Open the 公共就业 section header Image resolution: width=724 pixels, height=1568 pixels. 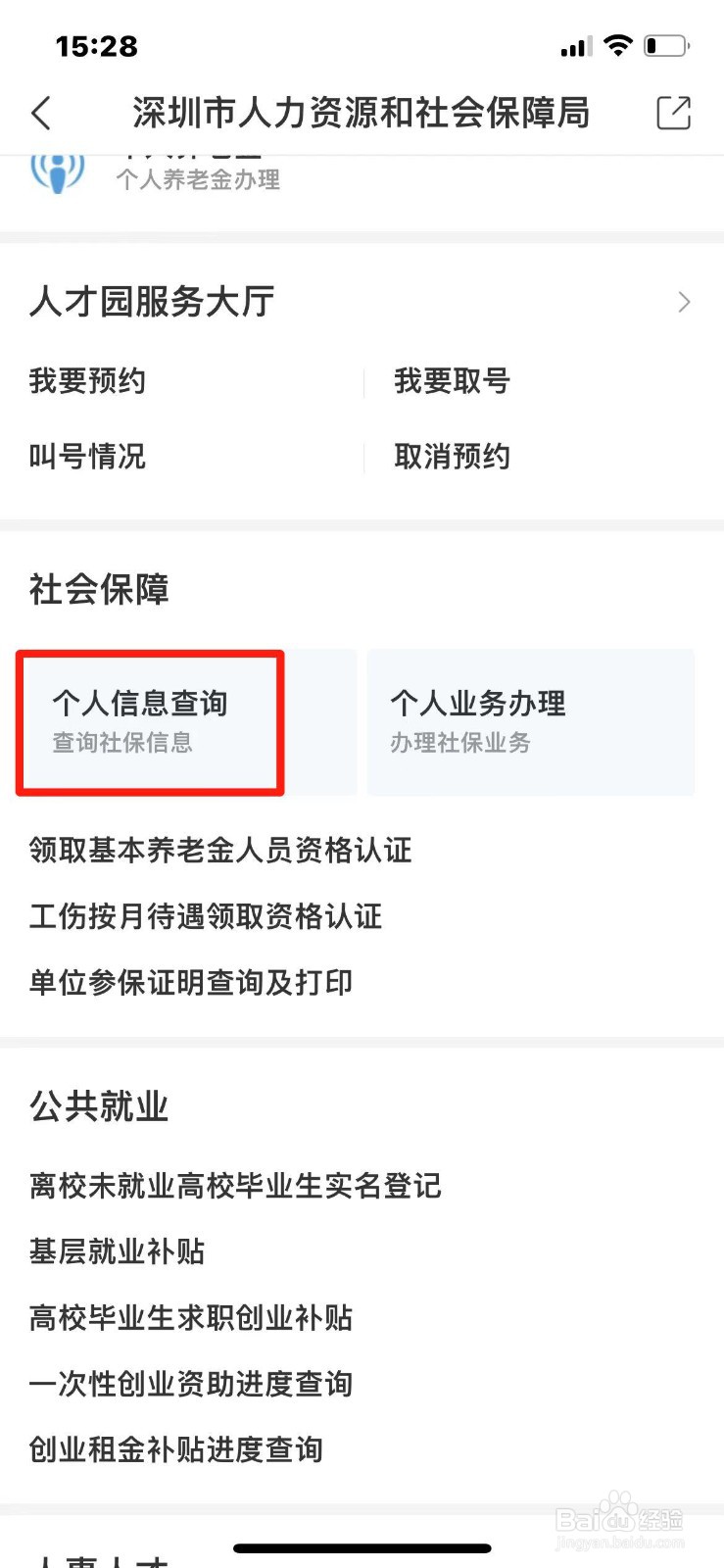click(97, 1106)
